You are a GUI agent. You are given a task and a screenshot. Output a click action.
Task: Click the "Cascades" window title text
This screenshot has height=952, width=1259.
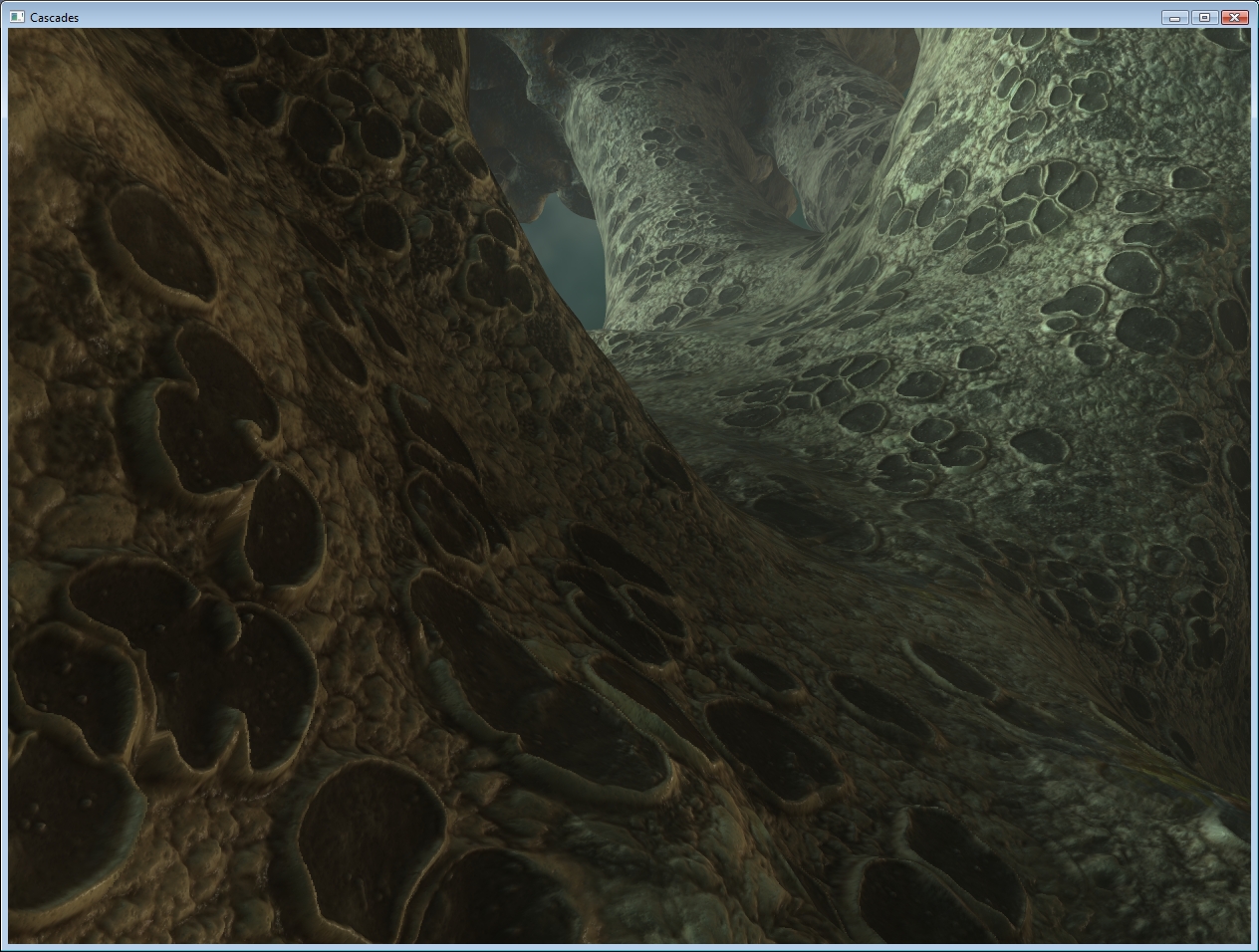(55, 18)
